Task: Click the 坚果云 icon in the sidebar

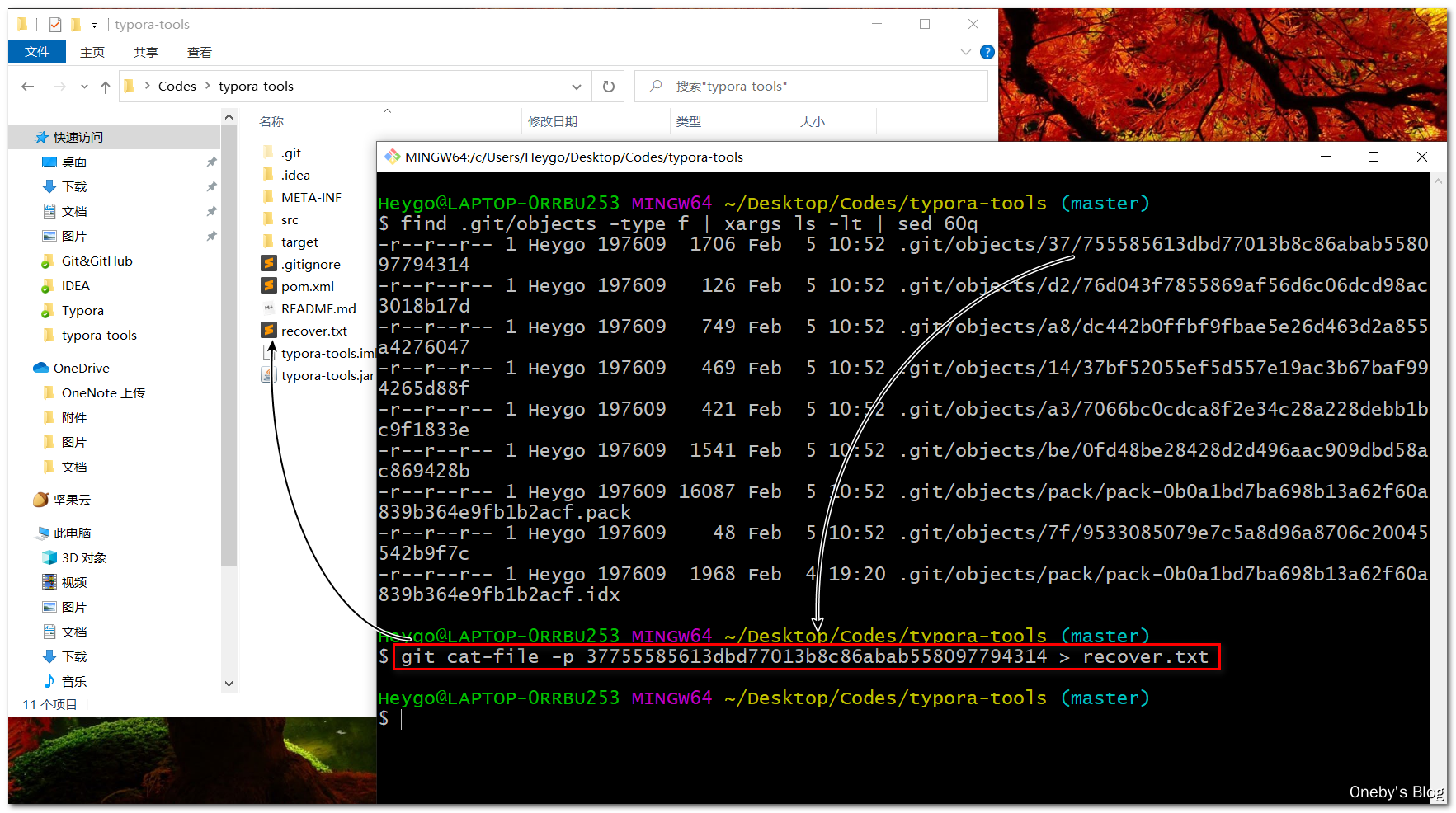Action: (x=40, y=500)
